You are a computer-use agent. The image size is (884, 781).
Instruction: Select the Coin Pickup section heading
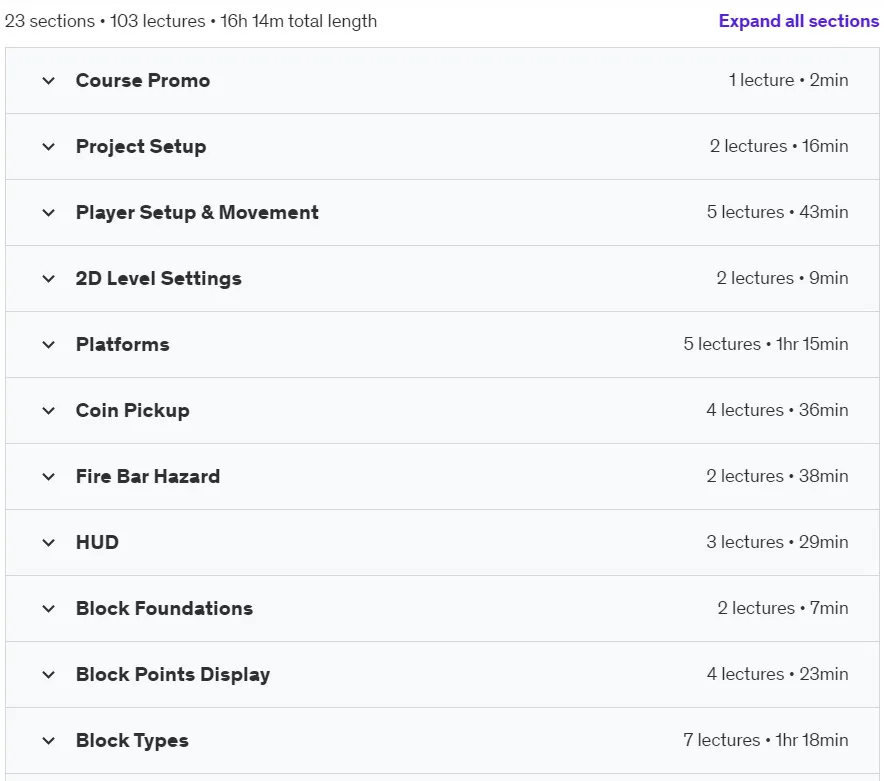(x=132, y=411)
